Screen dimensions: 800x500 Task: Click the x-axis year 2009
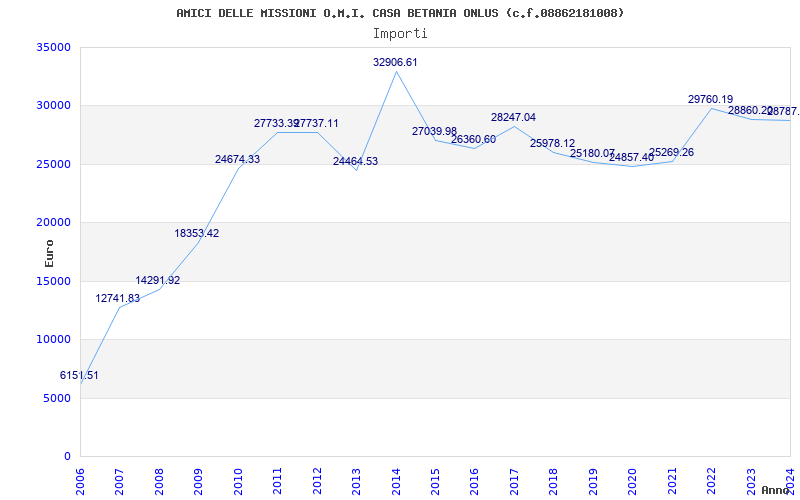pyautogui.click(x=198, y=481)
